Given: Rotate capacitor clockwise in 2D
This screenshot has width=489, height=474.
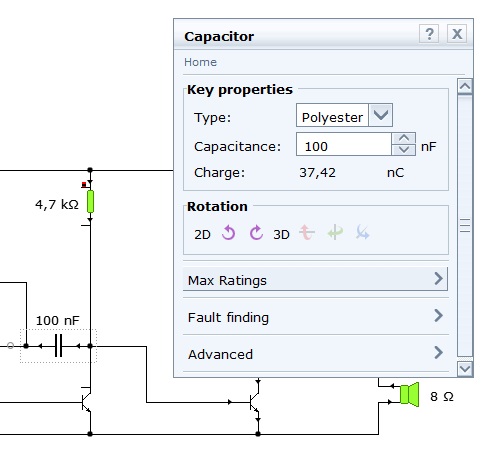Looking at the screenshot, I should click(x=256, y=233).
